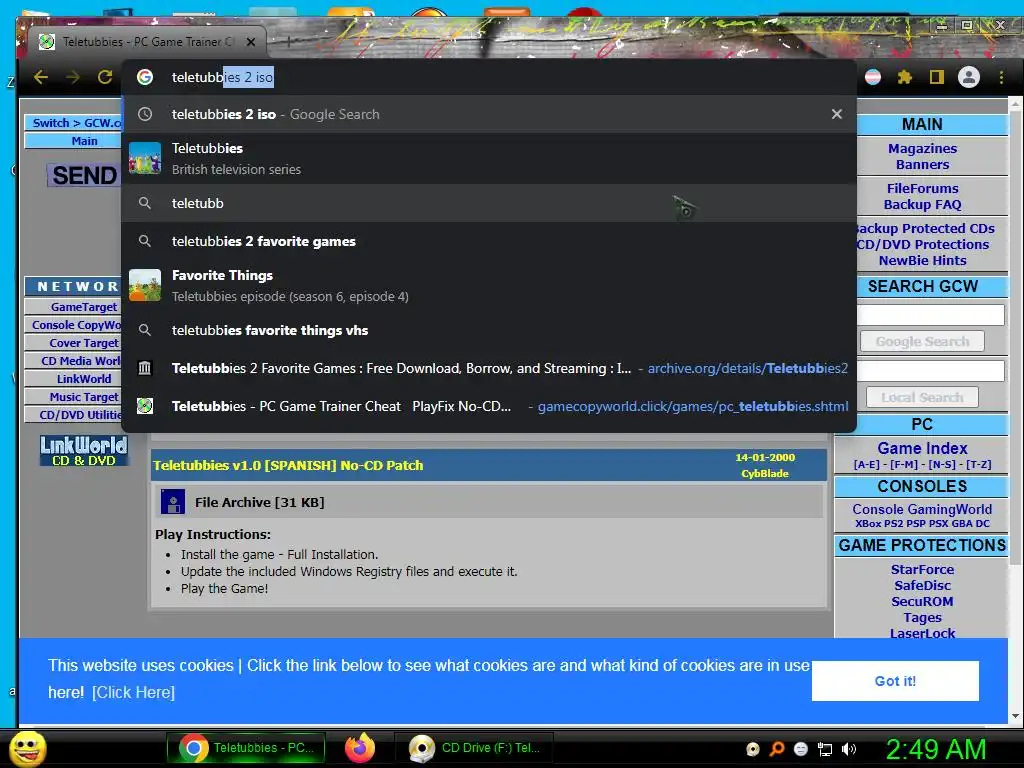Viewport: 1024px width, 768px height.
Task: Select 'teletubbies favorite things vhs' suggestion
Action: pos(489,330)
